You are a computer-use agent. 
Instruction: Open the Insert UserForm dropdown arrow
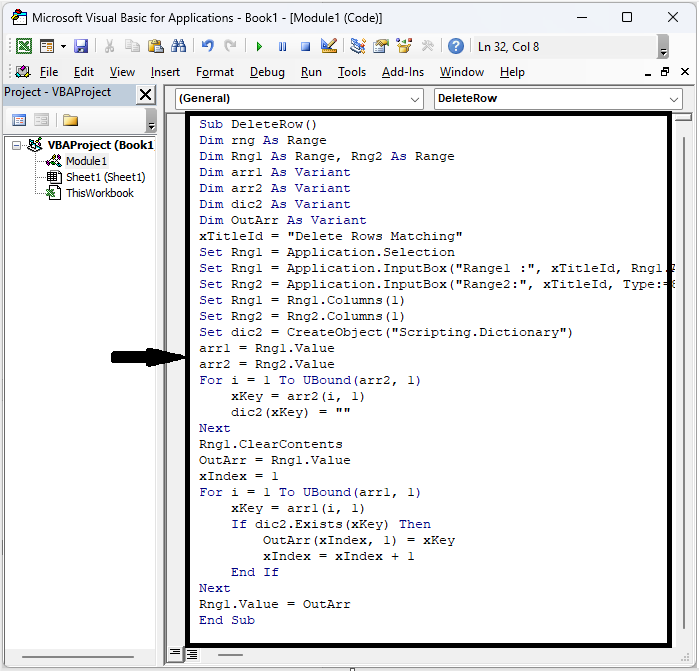(63, 46)
